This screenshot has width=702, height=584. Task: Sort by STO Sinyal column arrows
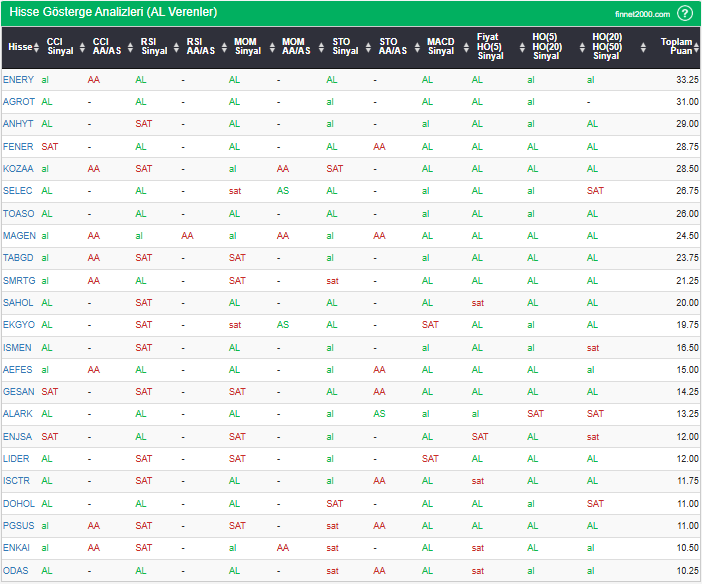(x=368, y=47)
